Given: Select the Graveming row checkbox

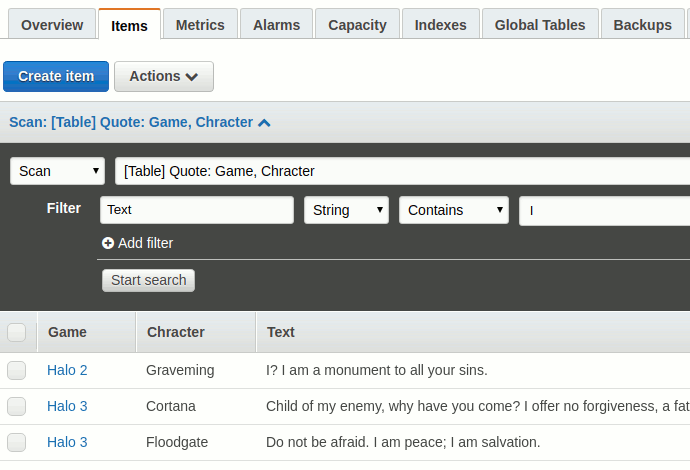Looking at the screenshot, I should [17, 370].
